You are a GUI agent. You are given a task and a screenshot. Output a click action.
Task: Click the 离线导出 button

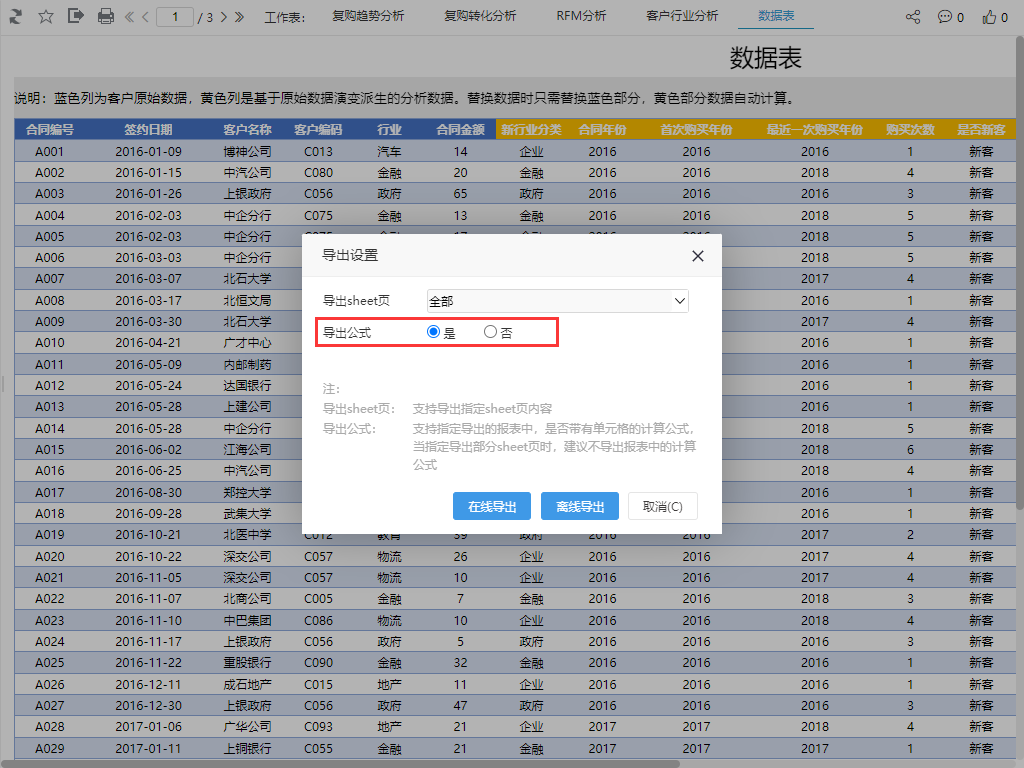click(x=580, y=506)
